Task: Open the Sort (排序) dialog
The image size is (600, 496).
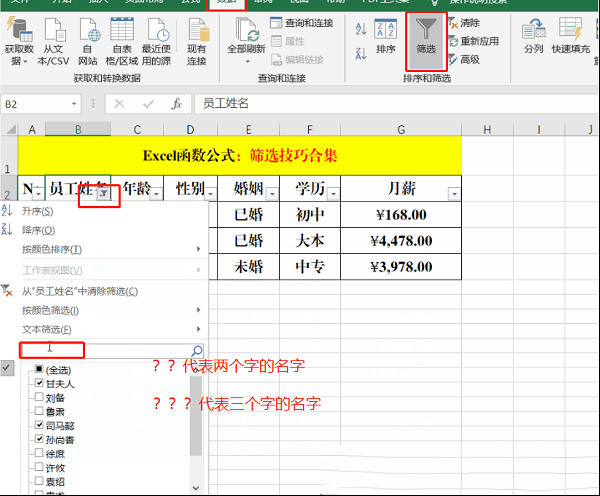Action: coord(385,36)
